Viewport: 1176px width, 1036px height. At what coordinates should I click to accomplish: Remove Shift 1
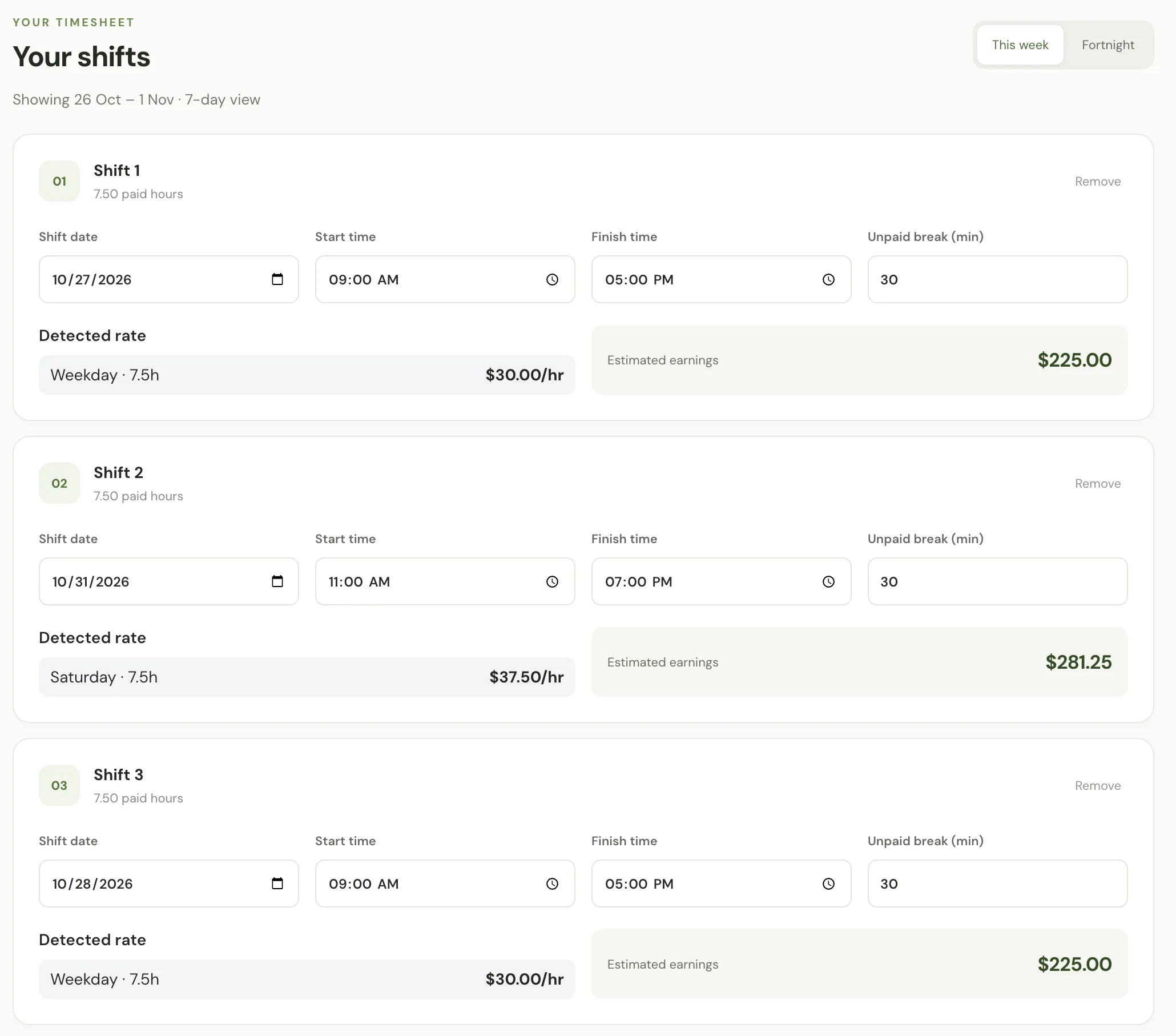[x=1098, y=181]
